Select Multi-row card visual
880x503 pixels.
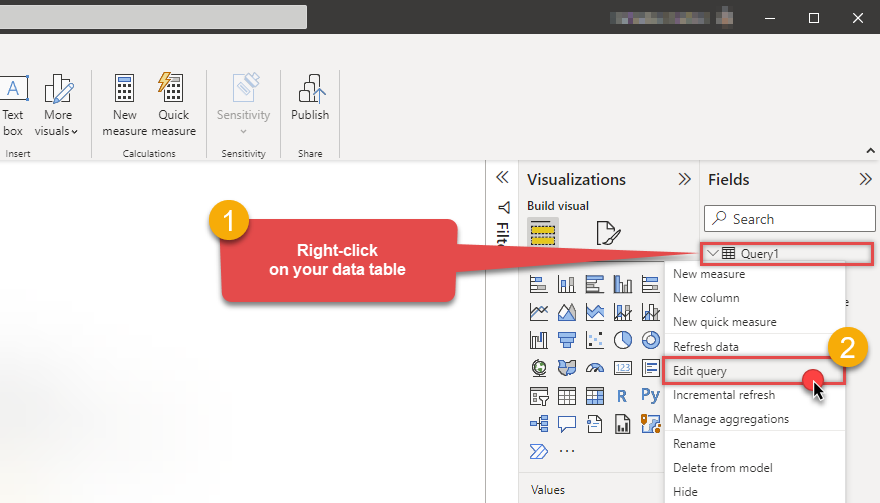click(x=650, y=368)
